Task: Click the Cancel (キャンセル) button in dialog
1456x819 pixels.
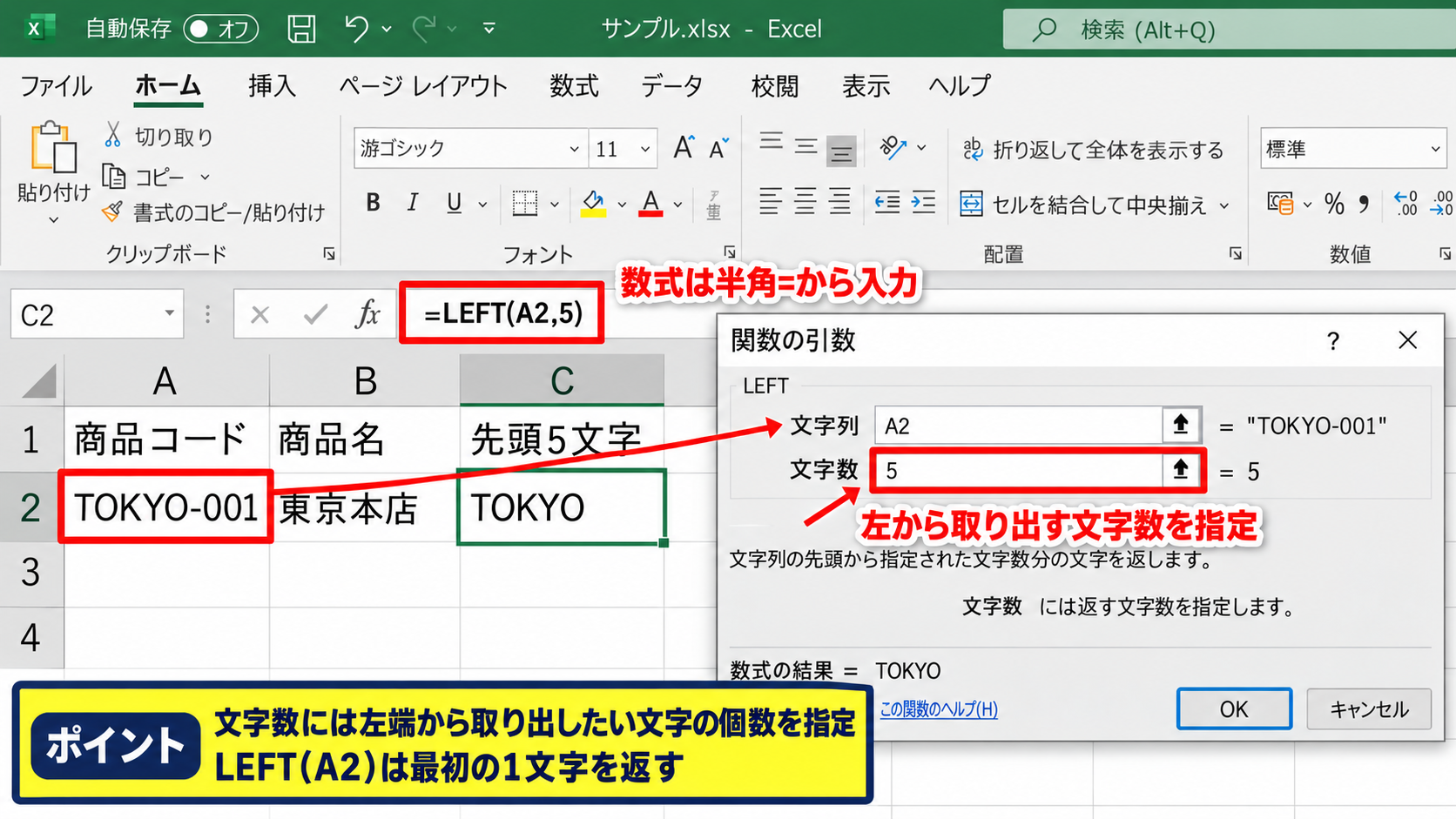Action: (1369, 708)
